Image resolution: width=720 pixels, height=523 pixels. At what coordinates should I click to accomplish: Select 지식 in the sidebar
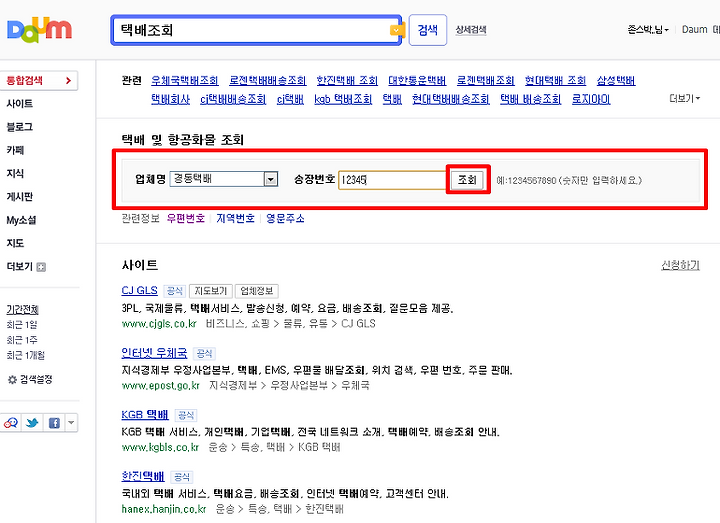(15, 174)
